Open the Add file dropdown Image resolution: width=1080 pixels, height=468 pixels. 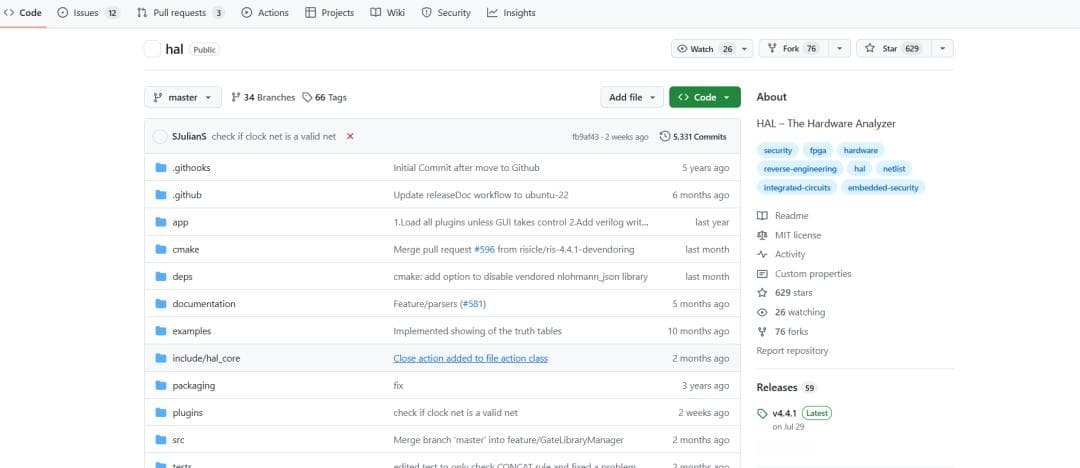(x=632, y=97)
